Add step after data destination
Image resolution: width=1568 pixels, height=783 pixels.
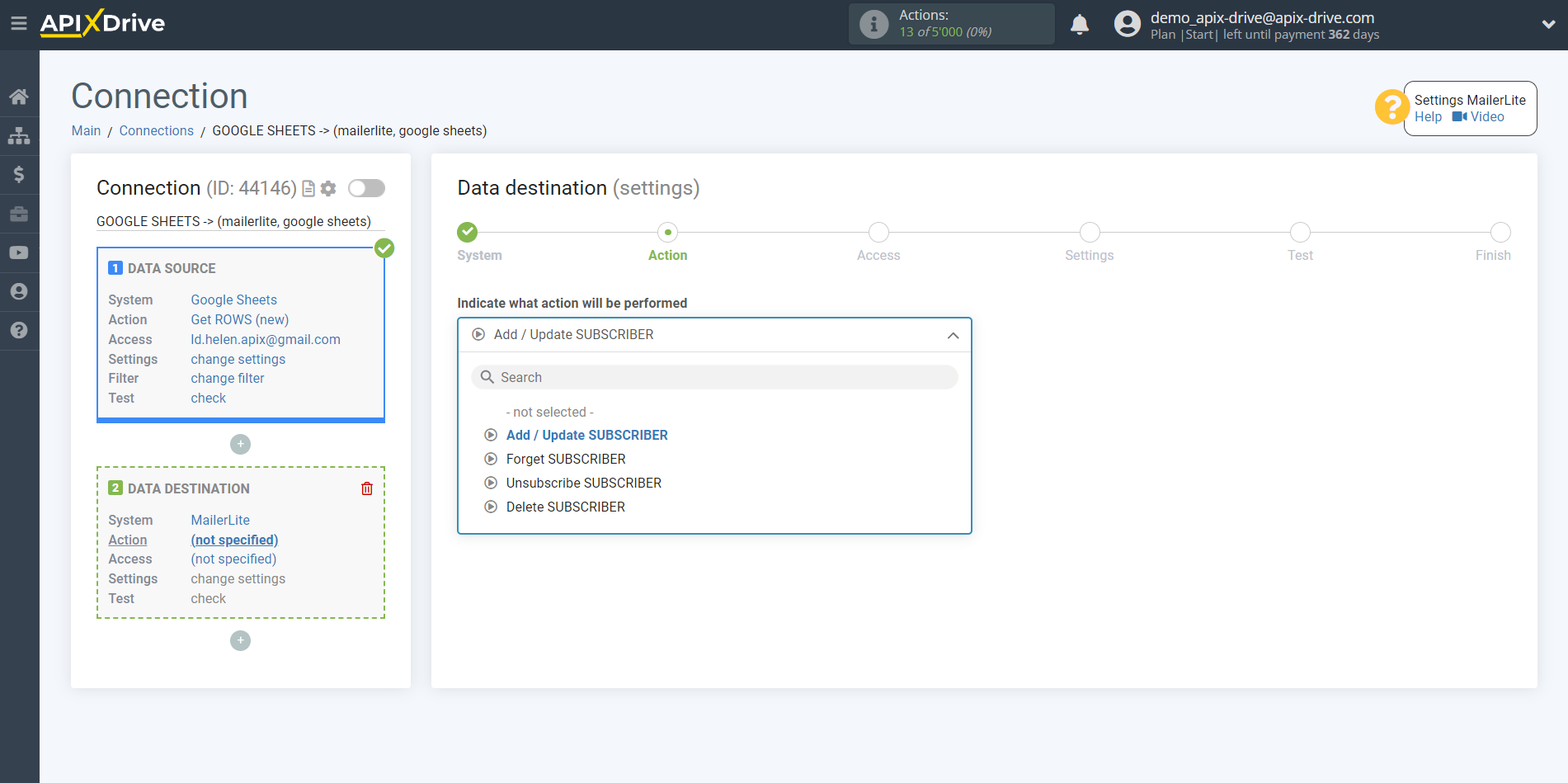[240, 640]
